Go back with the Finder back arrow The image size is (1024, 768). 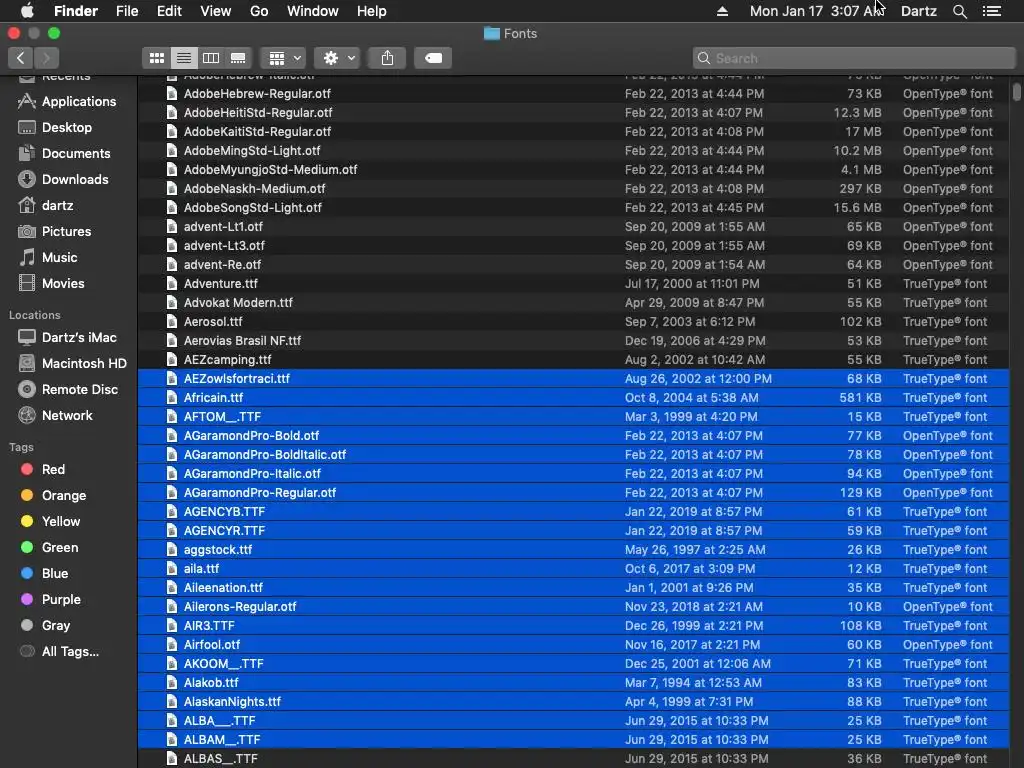coord(20,58)
